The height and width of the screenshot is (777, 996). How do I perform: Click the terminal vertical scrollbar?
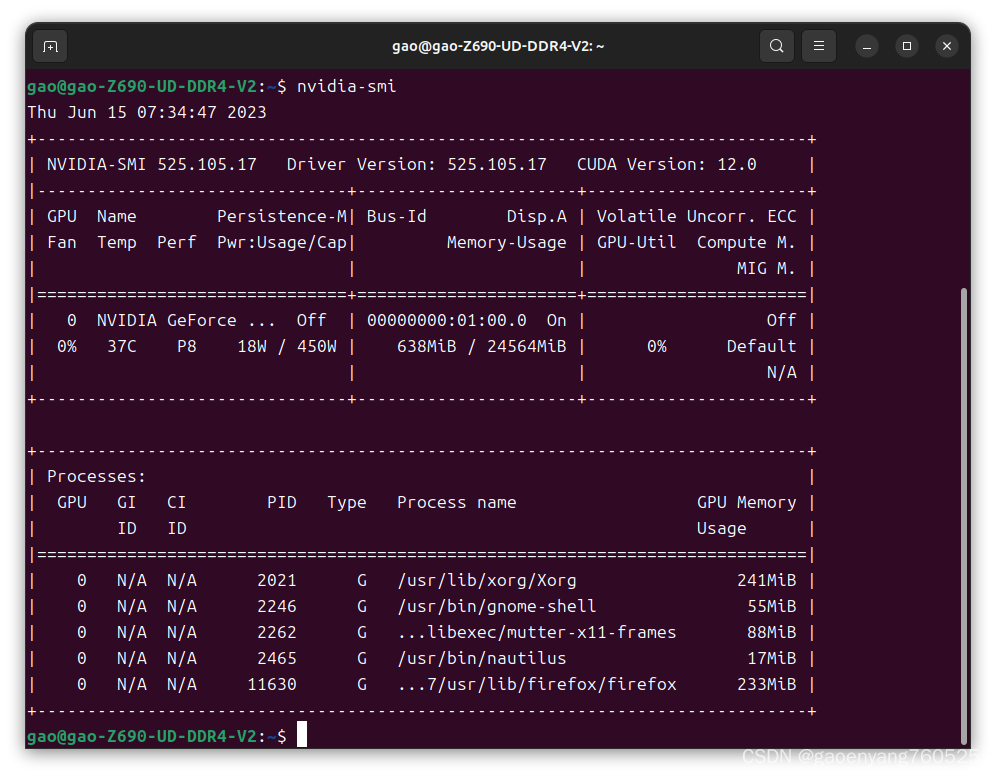964,518
